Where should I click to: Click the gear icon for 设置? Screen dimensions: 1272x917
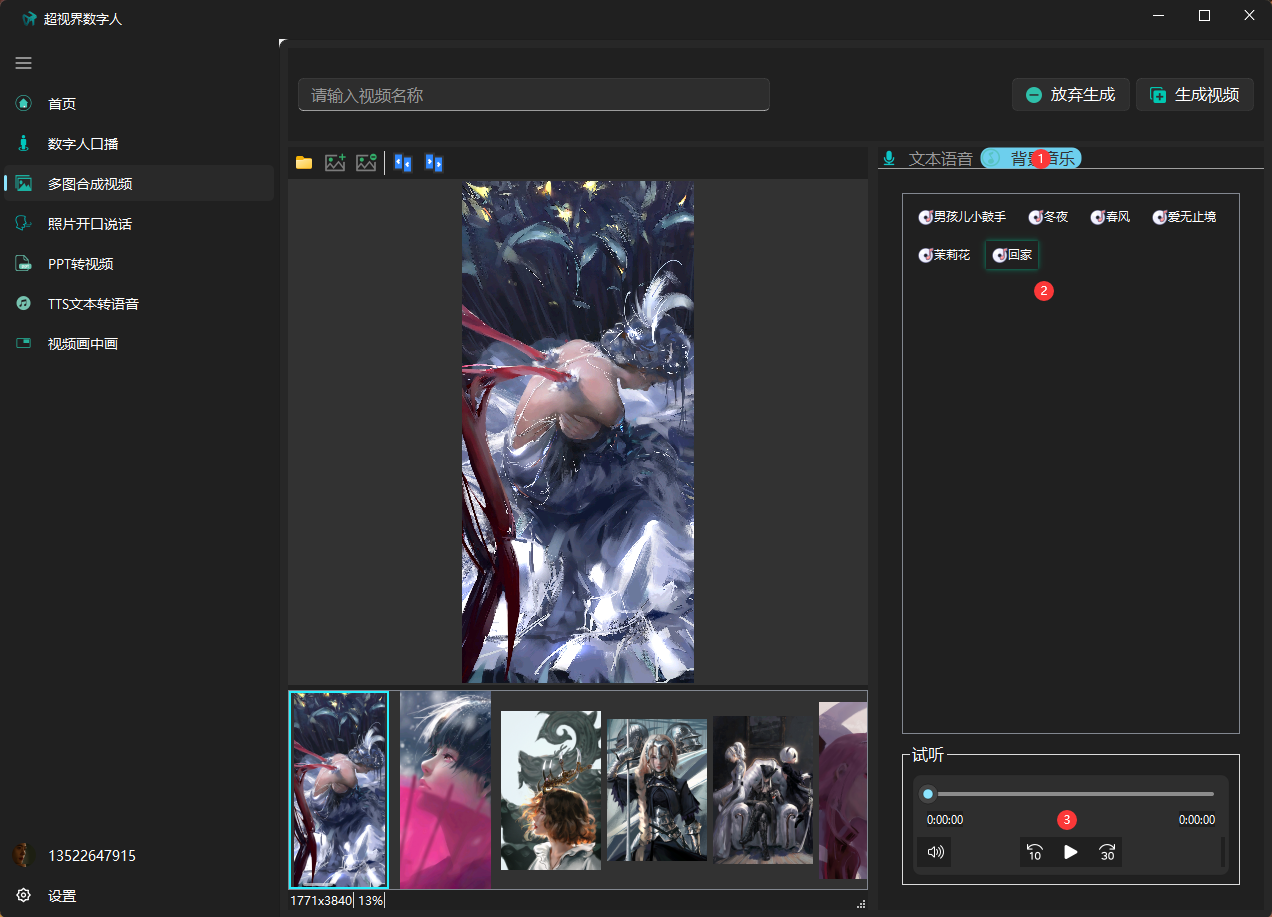(24, 895)
